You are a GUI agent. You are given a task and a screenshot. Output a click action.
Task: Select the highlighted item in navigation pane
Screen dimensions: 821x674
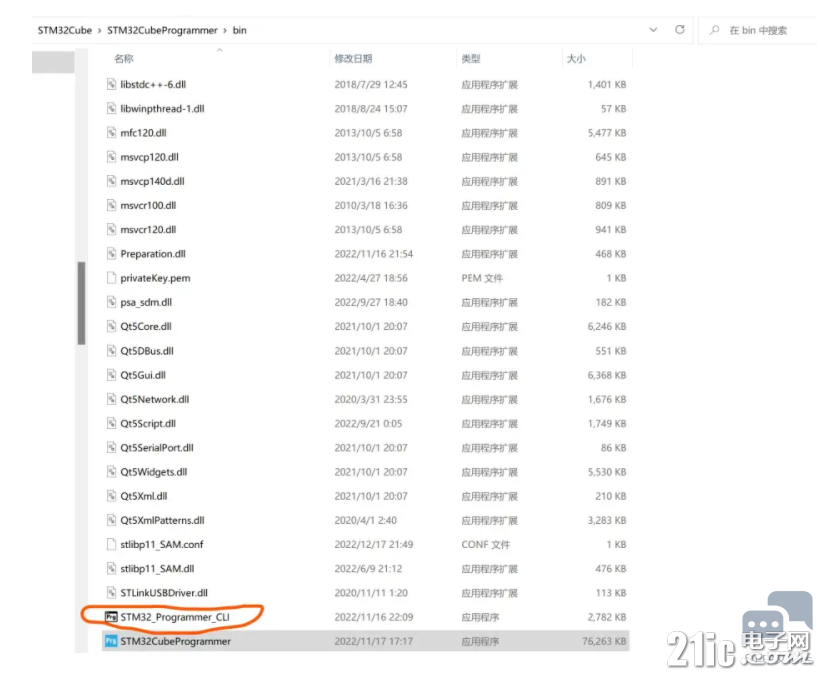pos(53,62)
